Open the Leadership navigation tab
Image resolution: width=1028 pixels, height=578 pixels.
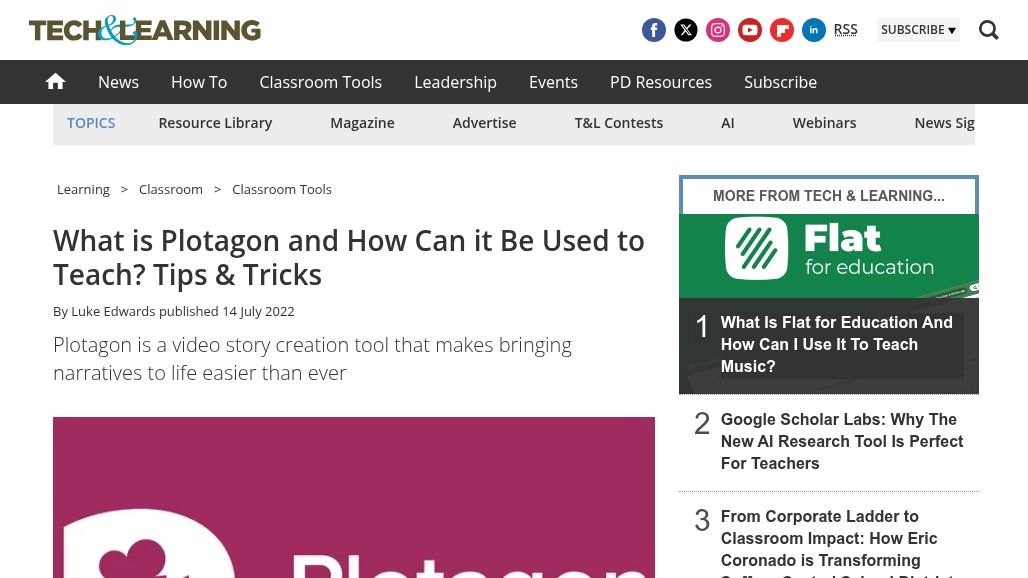[455, 82]
